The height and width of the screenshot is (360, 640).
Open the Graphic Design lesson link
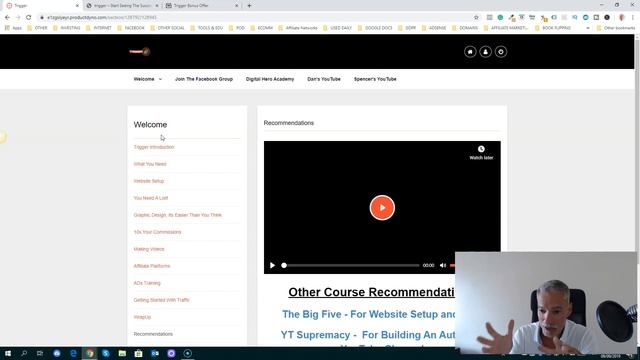tap(178, 215)
